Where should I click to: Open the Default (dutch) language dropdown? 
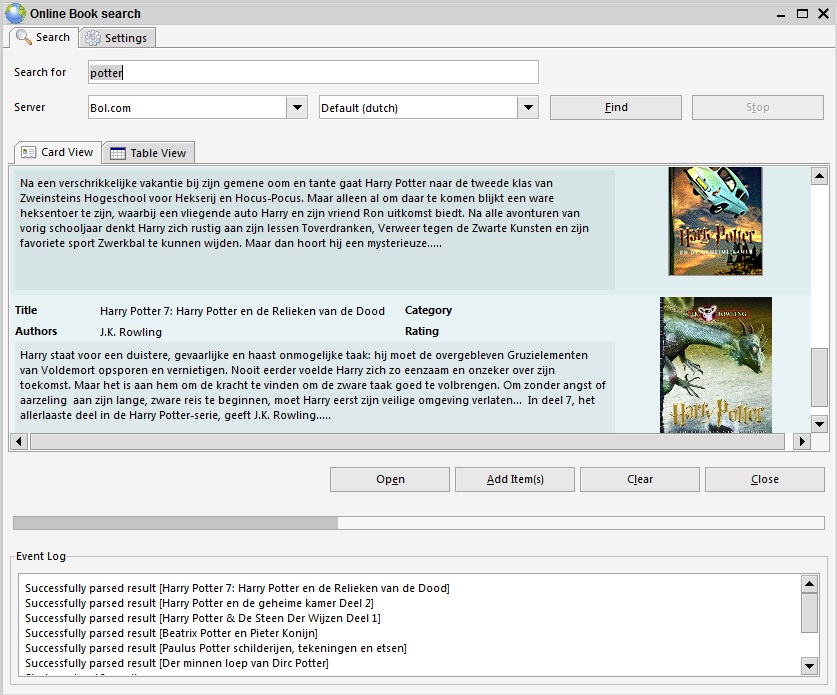click(528, 108)
